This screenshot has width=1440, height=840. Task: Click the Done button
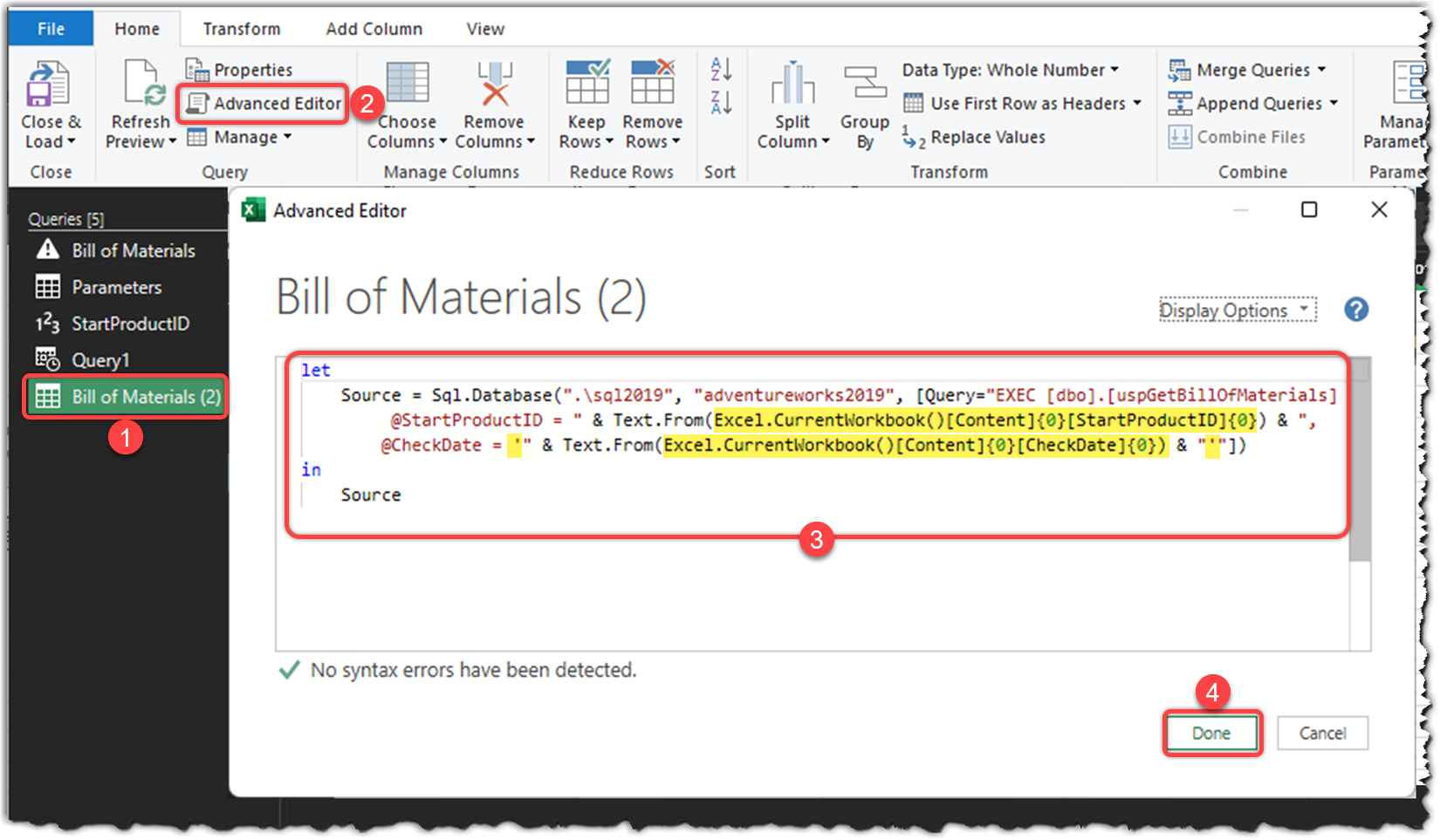(1211, 733)
